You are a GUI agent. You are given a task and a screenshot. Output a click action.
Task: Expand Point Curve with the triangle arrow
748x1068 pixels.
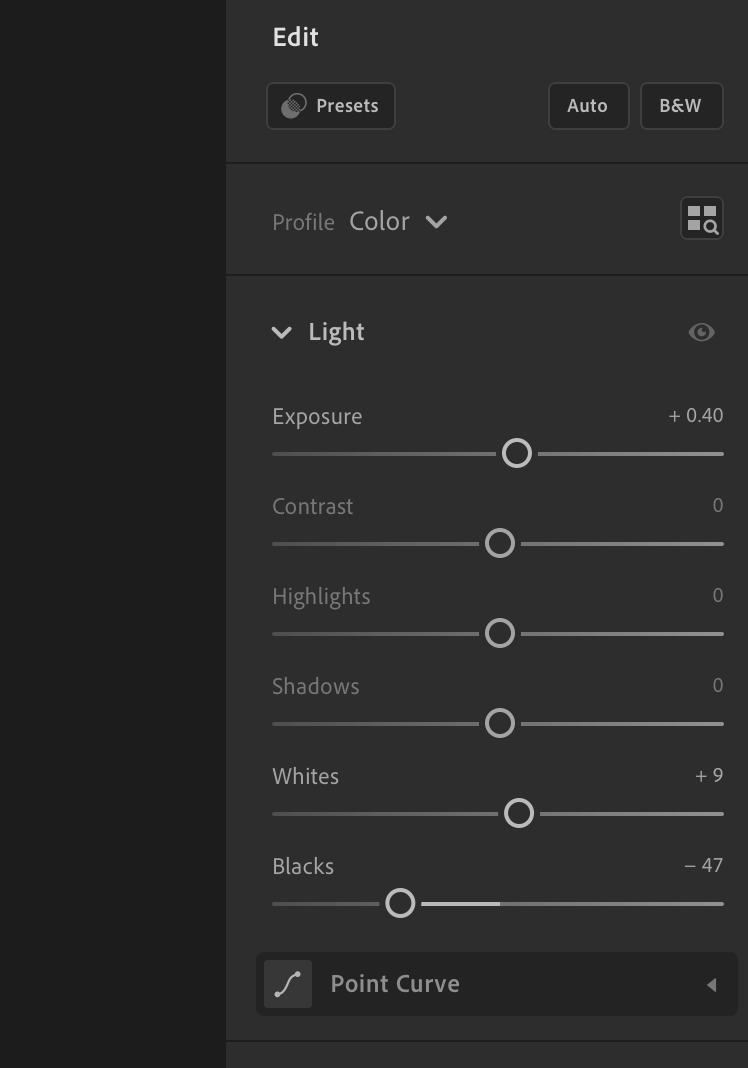tap(711, 985)
